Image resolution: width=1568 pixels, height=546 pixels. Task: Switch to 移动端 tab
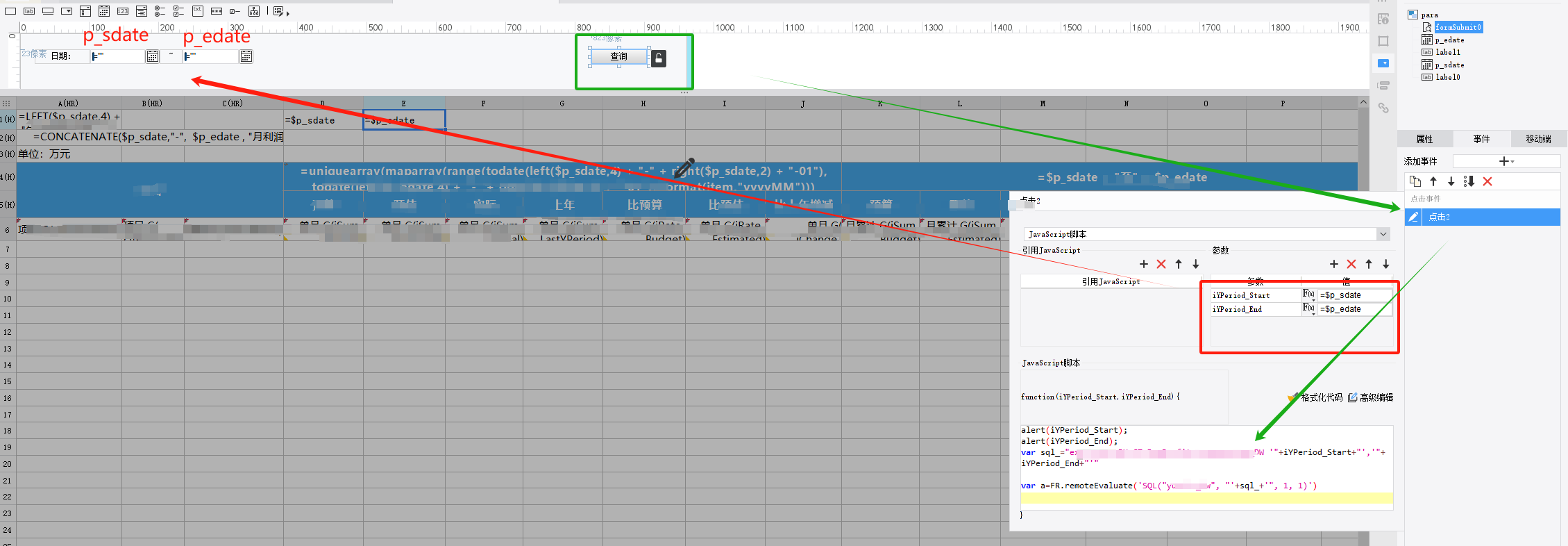click(x=1539, y=139)
